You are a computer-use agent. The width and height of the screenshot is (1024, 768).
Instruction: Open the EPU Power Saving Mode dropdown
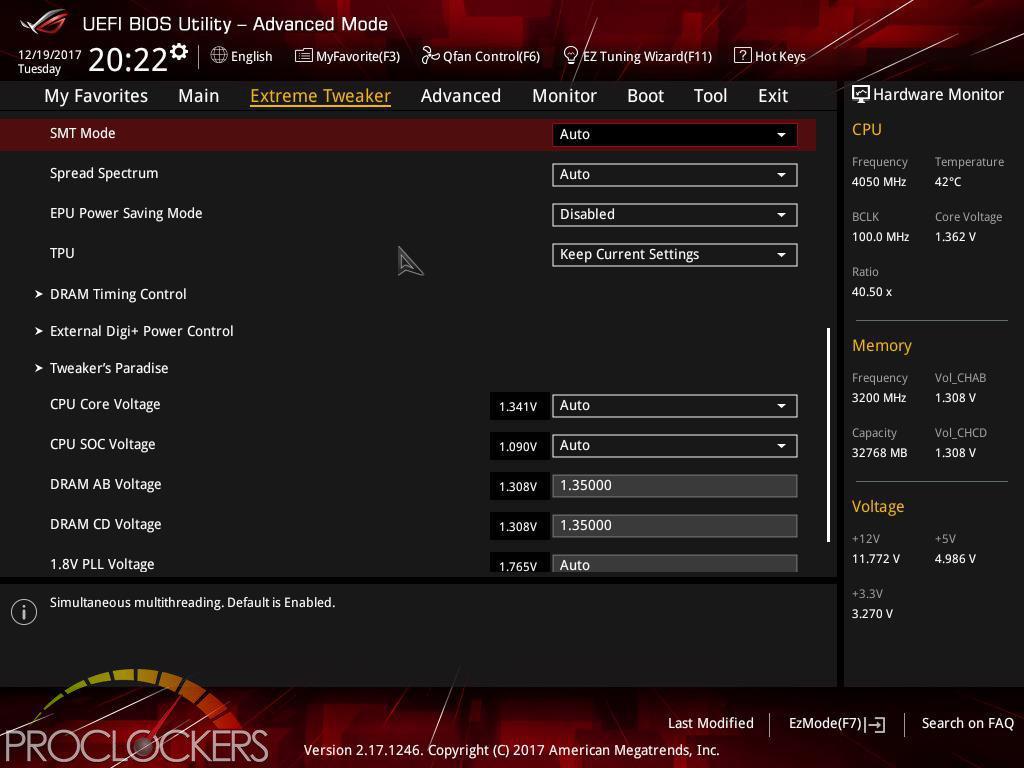tap(675, 215)
